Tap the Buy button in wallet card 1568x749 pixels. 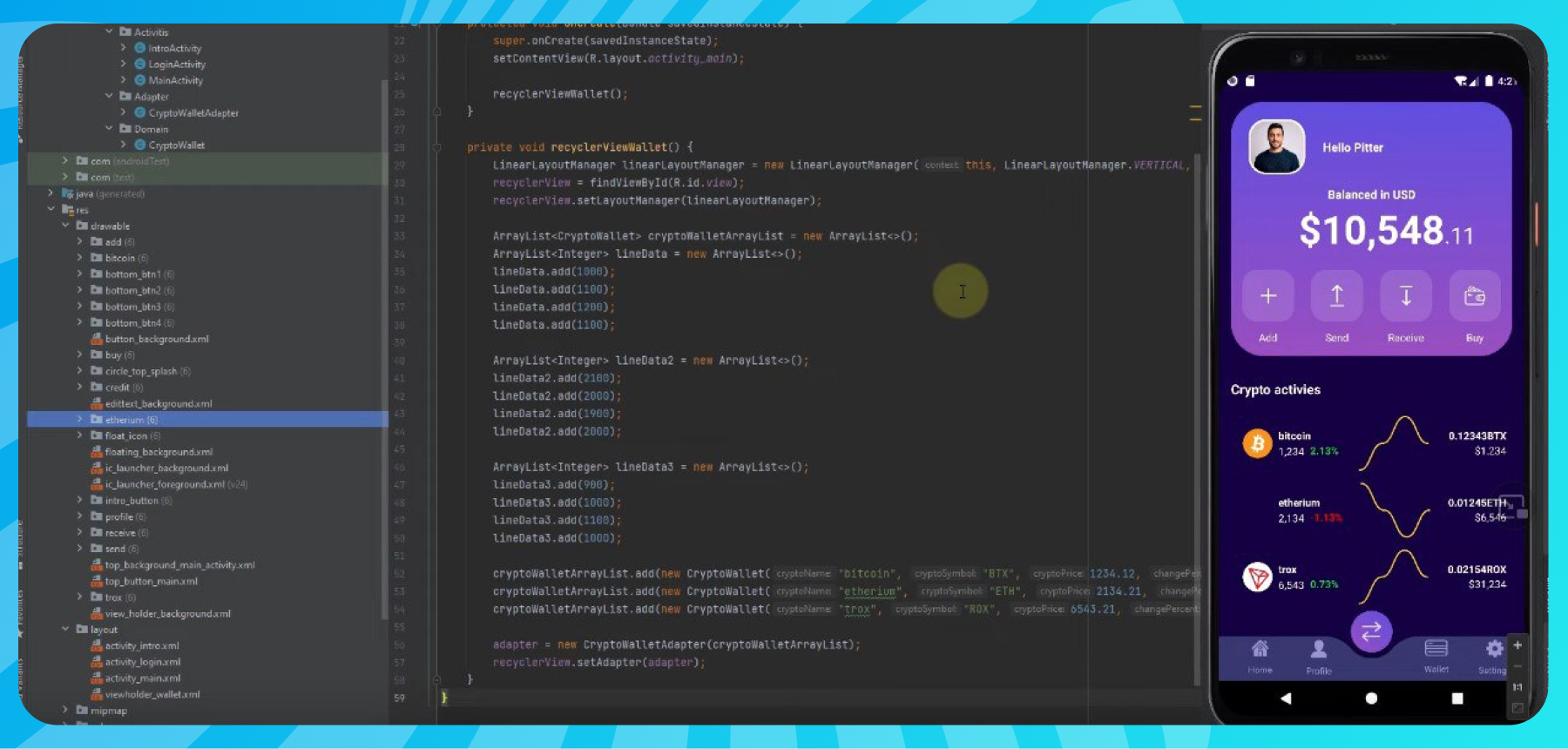(x=1475, y=296)
